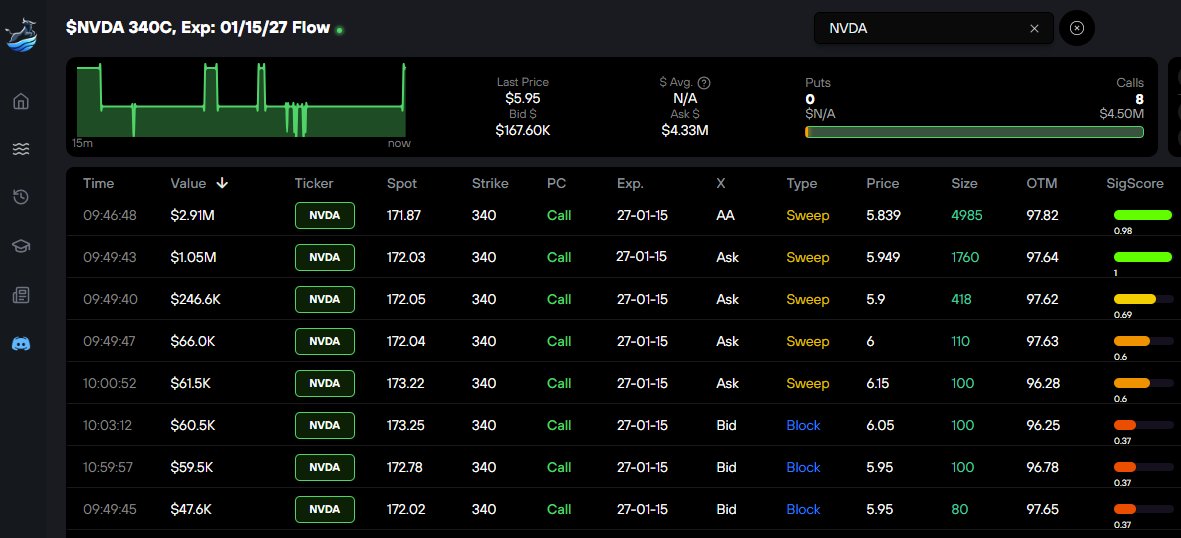Clear the NVDA search text with X

1034,29
